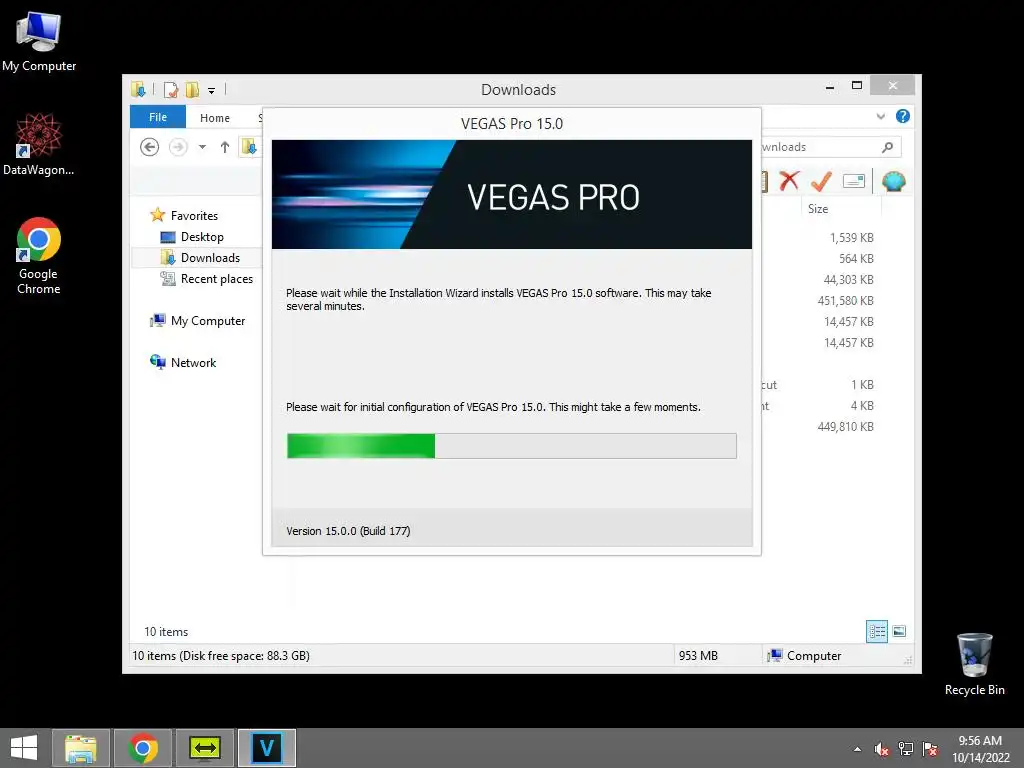Select My Computer in navigation pane
The height and width of the screenshot is (768, 1024).
click(208, 321)
